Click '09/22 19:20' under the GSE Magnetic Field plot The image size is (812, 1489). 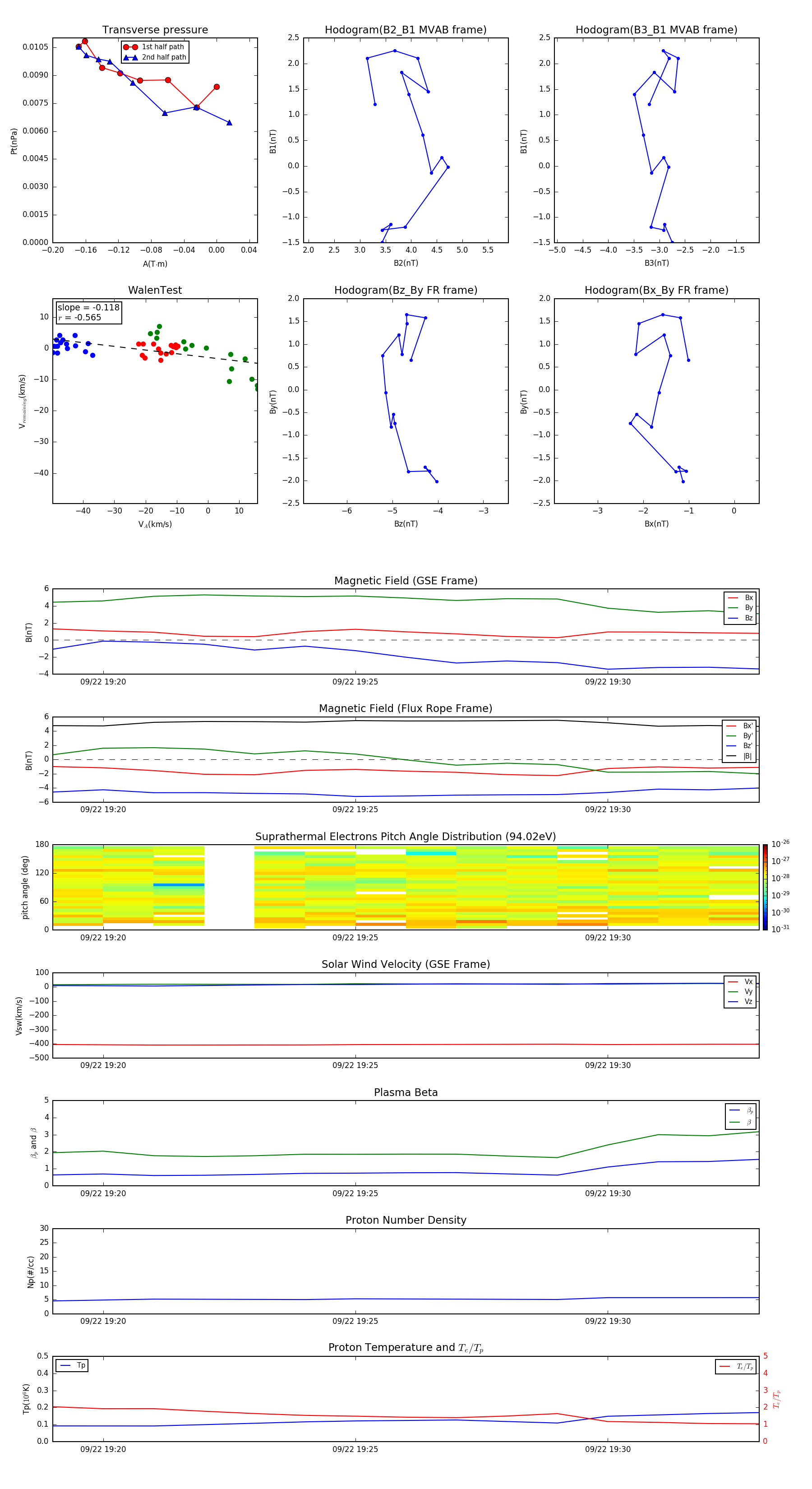(x=103, y=681)
